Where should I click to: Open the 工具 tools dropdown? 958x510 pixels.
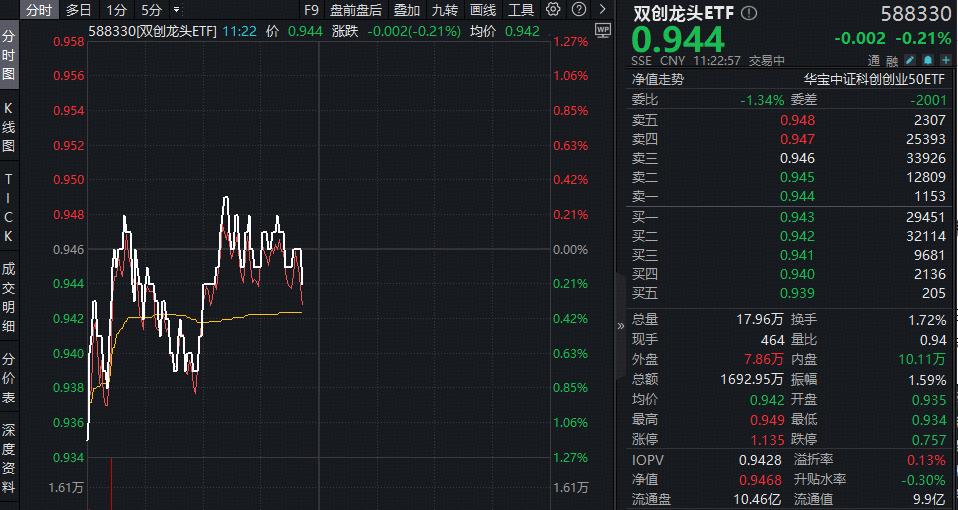(521, 10)
